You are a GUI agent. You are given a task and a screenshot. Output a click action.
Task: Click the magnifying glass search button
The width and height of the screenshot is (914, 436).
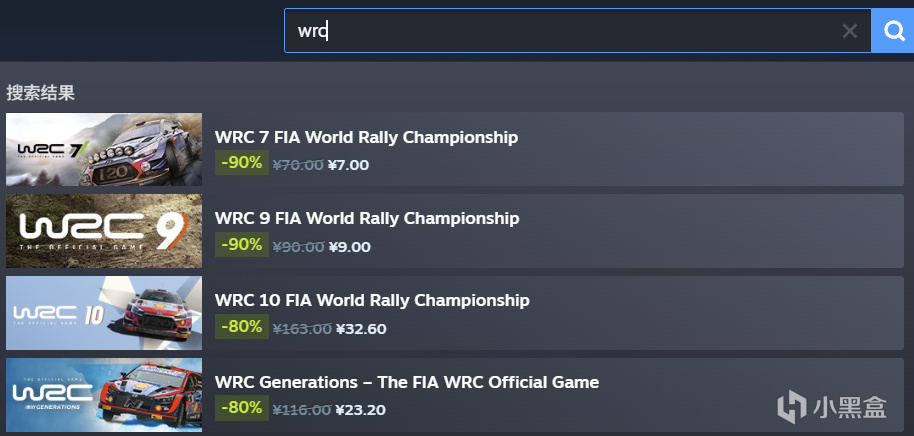click(x=893, y=31)
